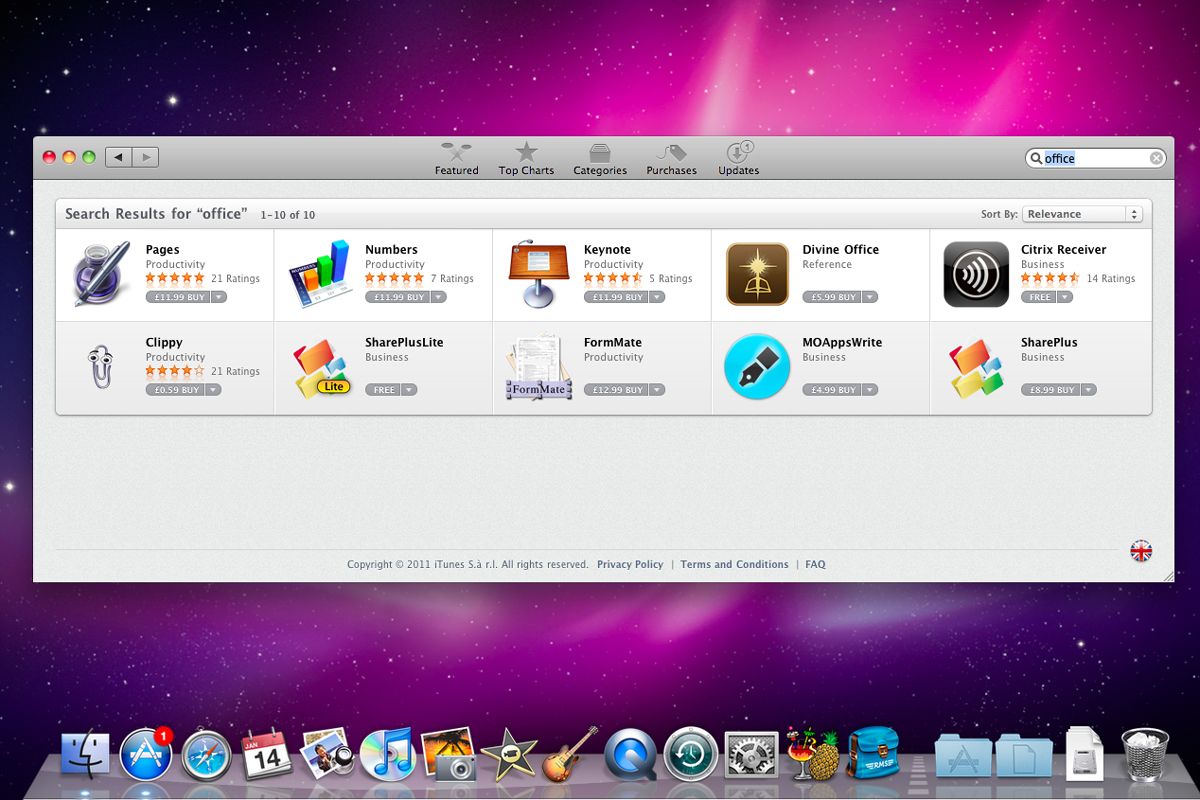Viewport: 1200px width, 800px height.
Task: Open iCal from the dock
Action: [267, 755]
